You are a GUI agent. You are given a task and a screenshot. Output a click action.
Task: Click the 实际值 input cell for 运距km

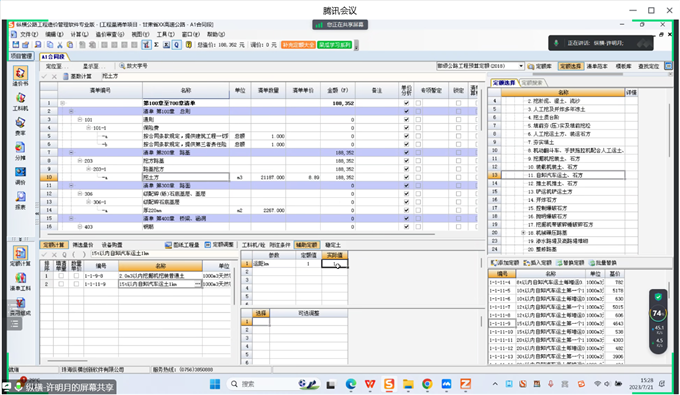pyautogui.click(x=334, y=264)
